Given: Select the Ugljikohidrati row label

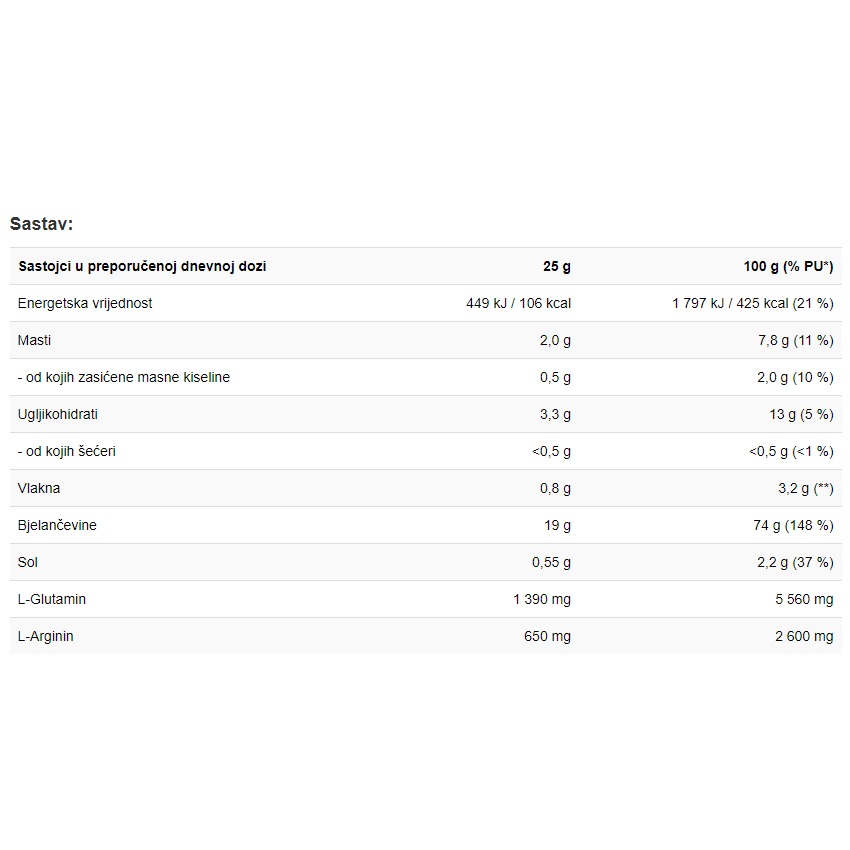Looking at the screenshot, I should click(x=58, y=414).
